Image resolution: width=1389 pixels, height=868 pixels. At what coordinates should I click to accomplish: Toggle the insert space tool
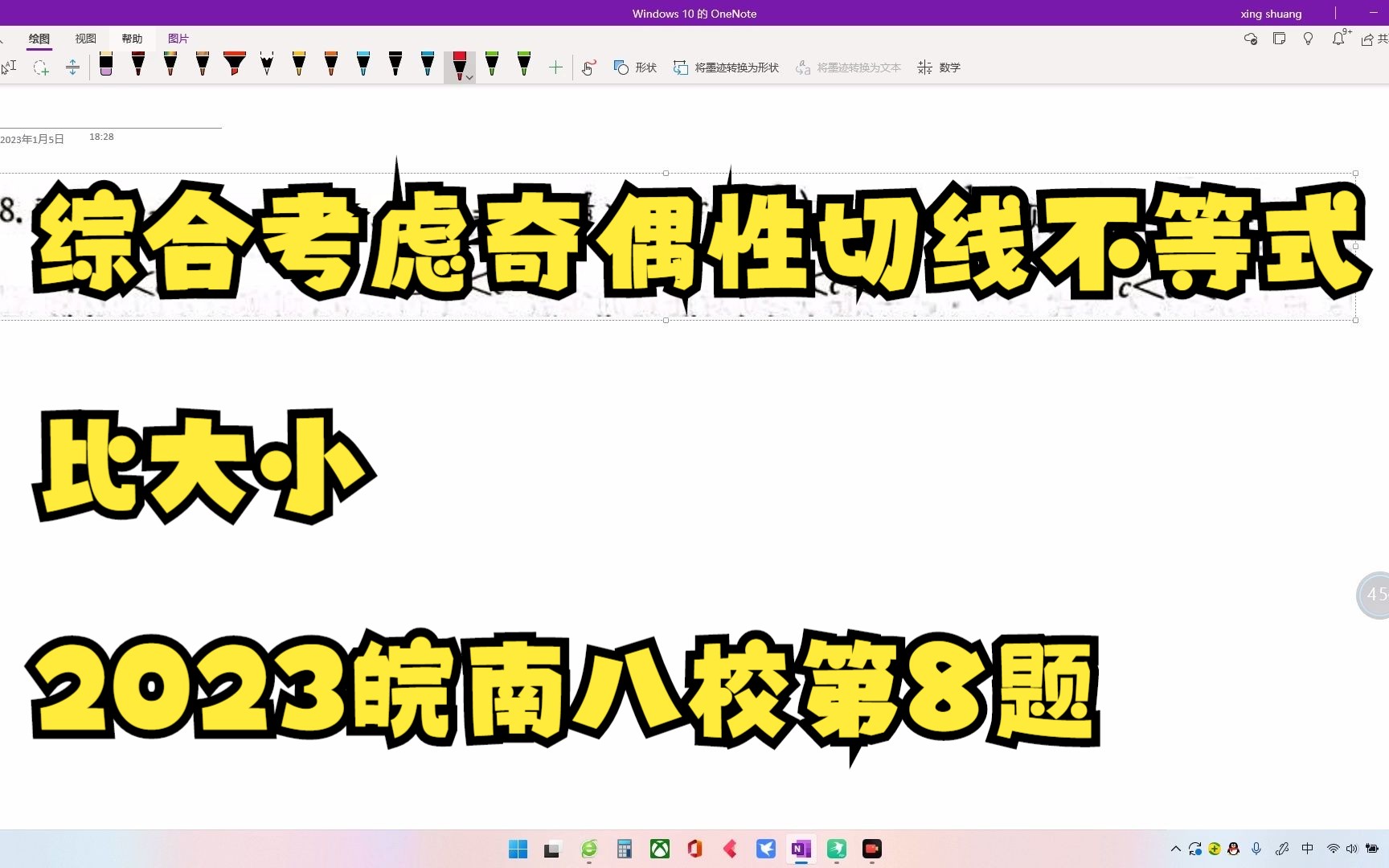click(x=72, y=68)
